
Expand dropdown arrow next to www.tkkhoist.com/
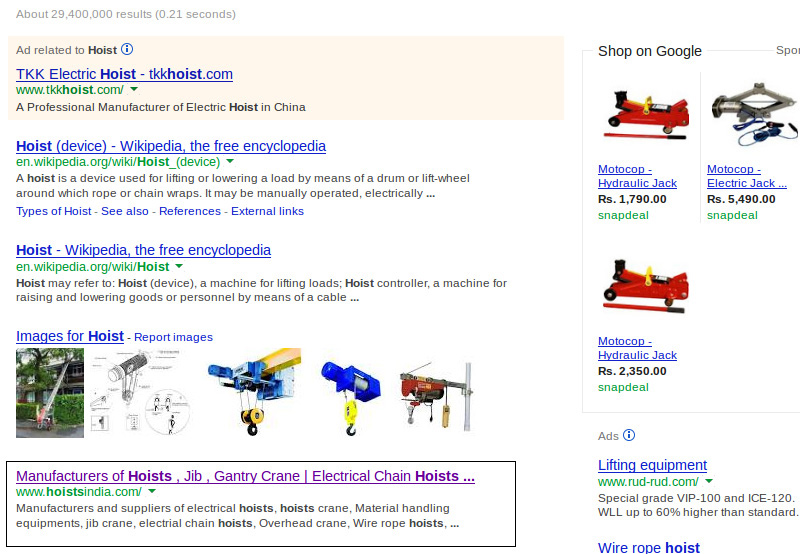point(134,89)
